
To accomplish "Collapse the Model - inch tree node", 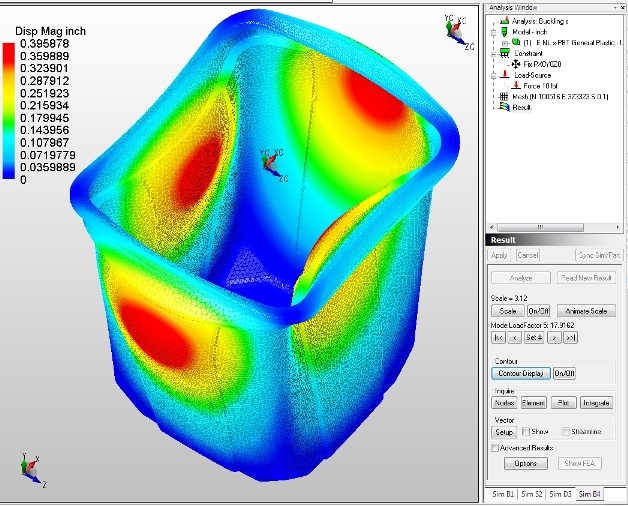I will [491, 31].
